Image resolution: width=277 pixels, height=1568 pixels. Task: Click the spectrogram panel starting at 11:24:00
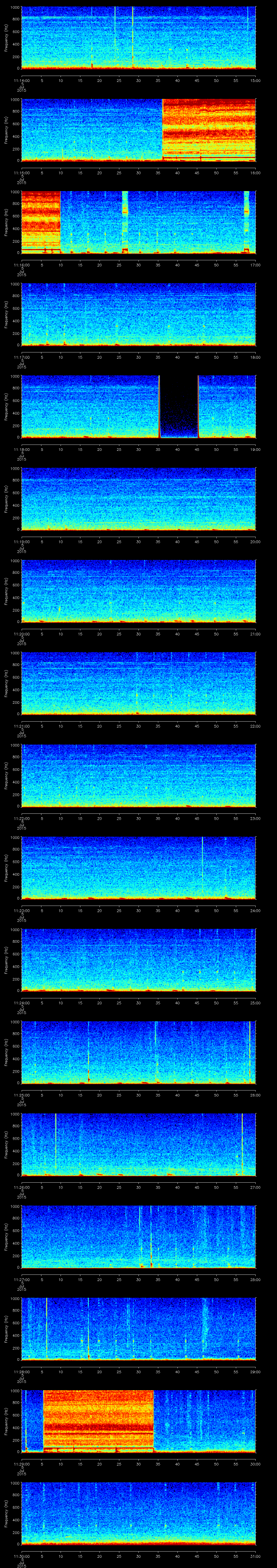[138, 960]
